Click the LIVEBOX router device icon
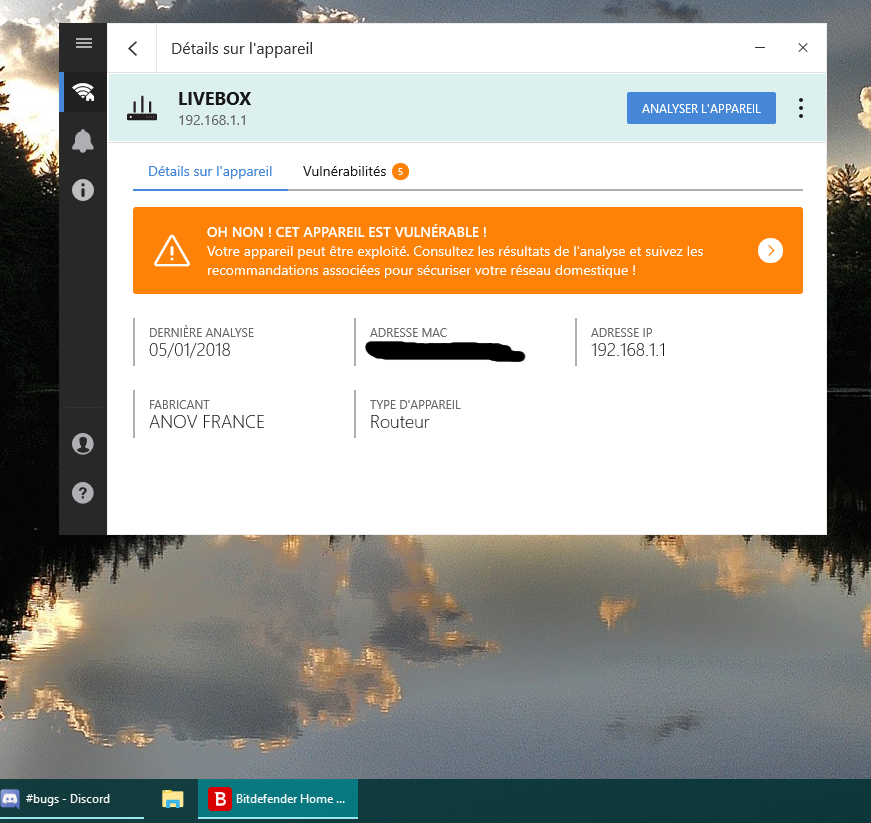Image resolution: width=871 pixels, height=823 pixels. point(142,108)
